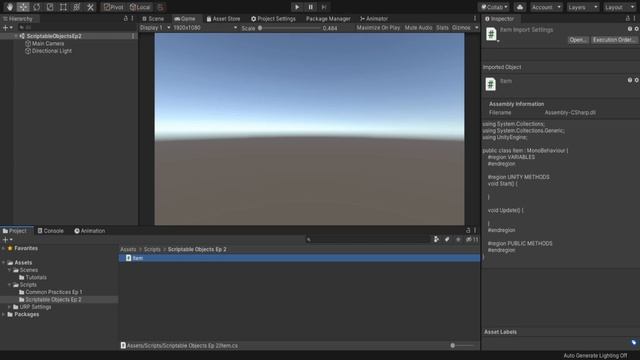Open Hierarchy create plus dropdown

click(x=8, y=28)
